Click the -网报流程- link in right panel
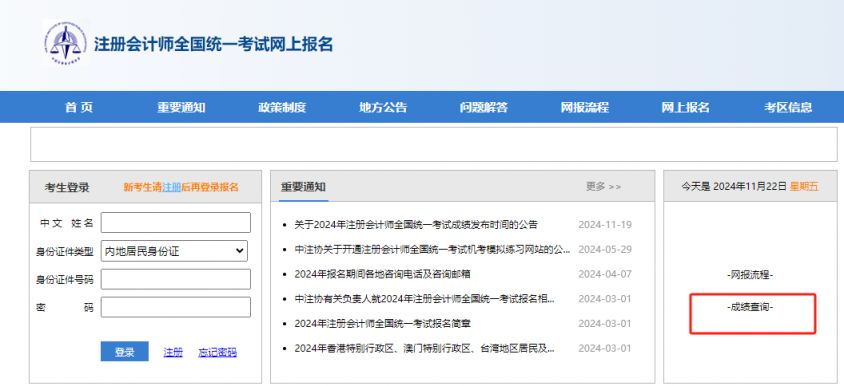 point(750,275)
